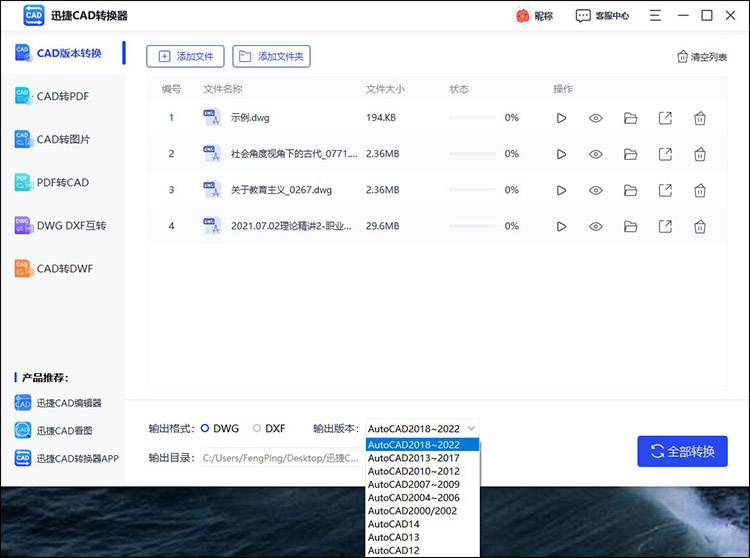Delete 示例.dwg from the list

[700, 118]
